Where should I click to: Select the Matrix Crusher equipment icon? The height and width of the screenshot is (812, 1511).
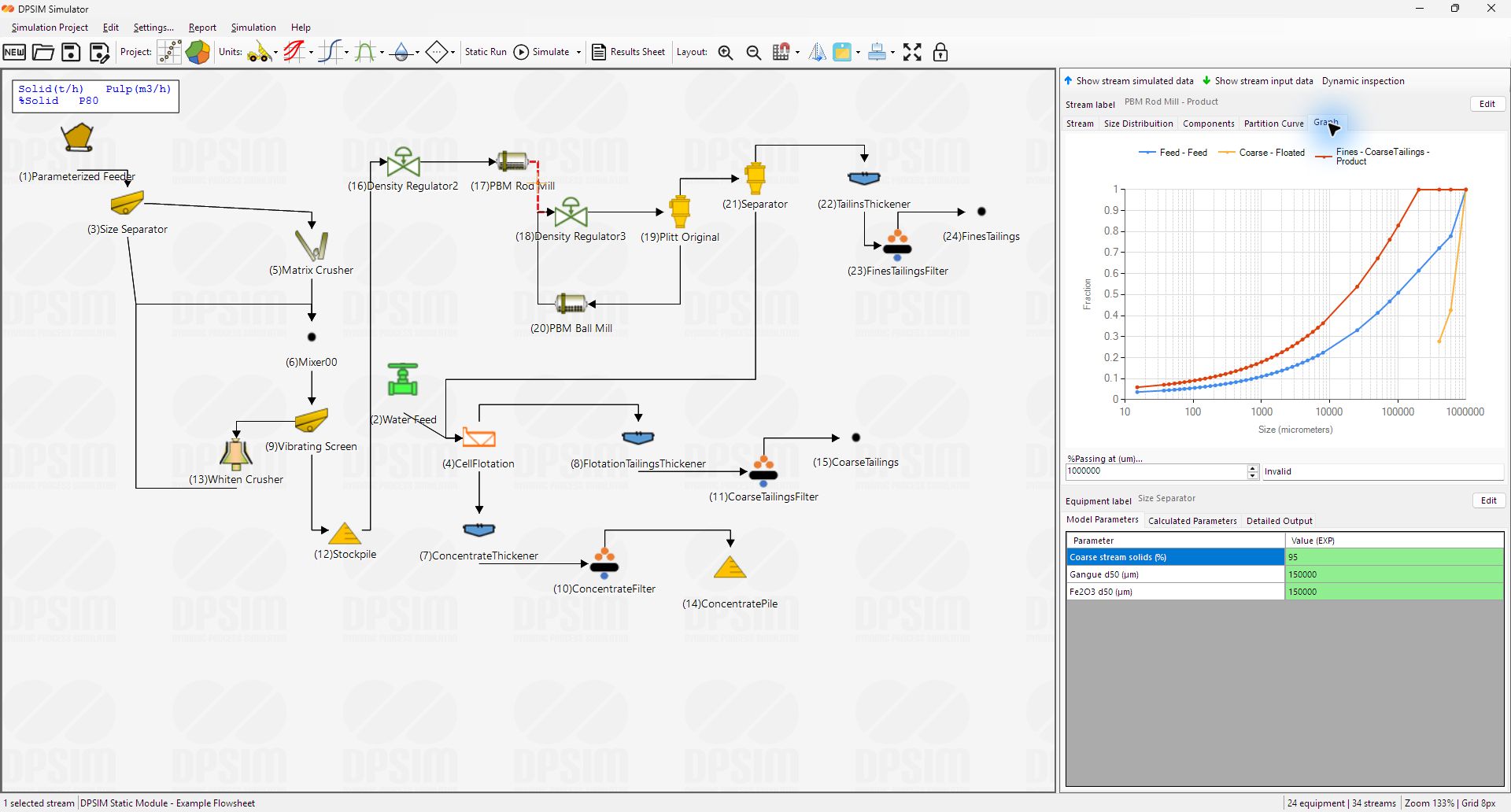pyautogui.click(x=312, y=245)
